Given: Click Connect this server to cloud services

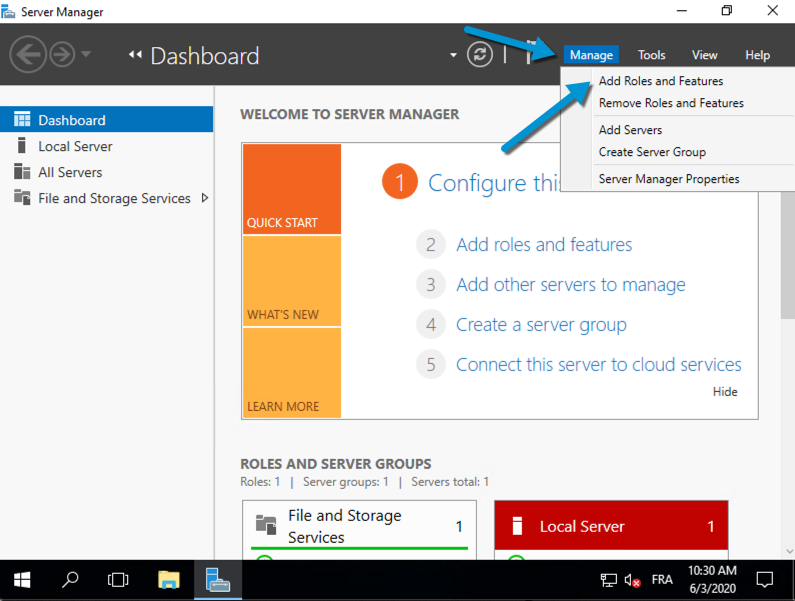Looking at the screenshot, I should (598, 364).
